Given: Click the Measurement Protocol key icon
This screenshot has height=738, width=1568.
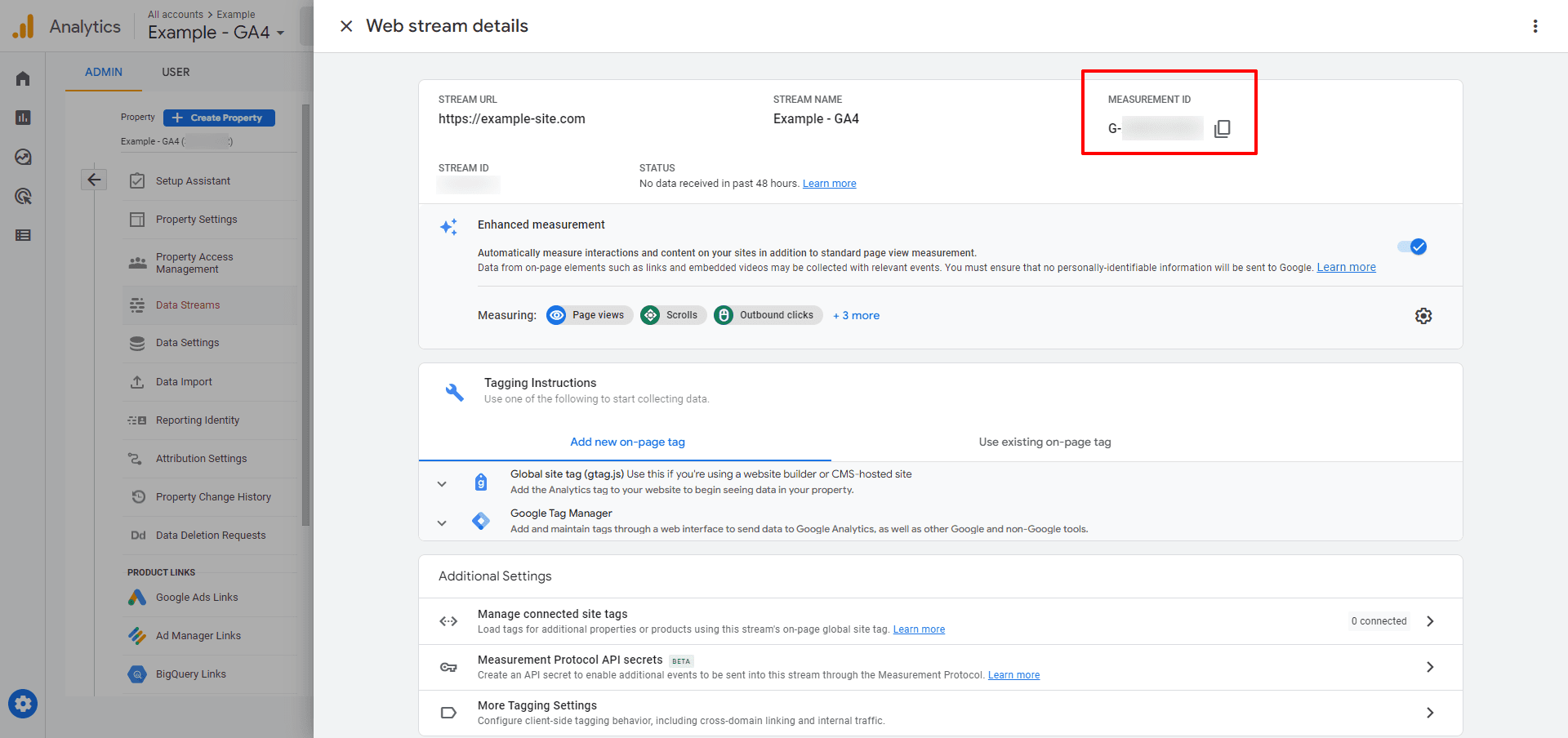Looking at the screenshot, I should (x=448, y=667).
